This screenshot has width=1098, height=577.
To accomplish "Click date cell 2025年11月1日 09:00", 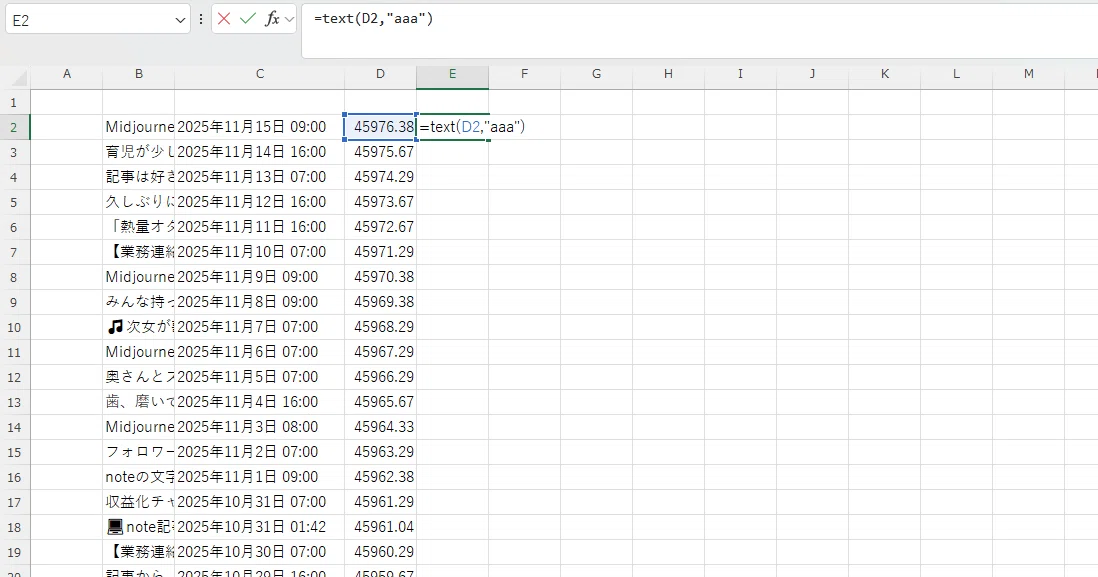I will pyautogui.click(x=260, y=477).
